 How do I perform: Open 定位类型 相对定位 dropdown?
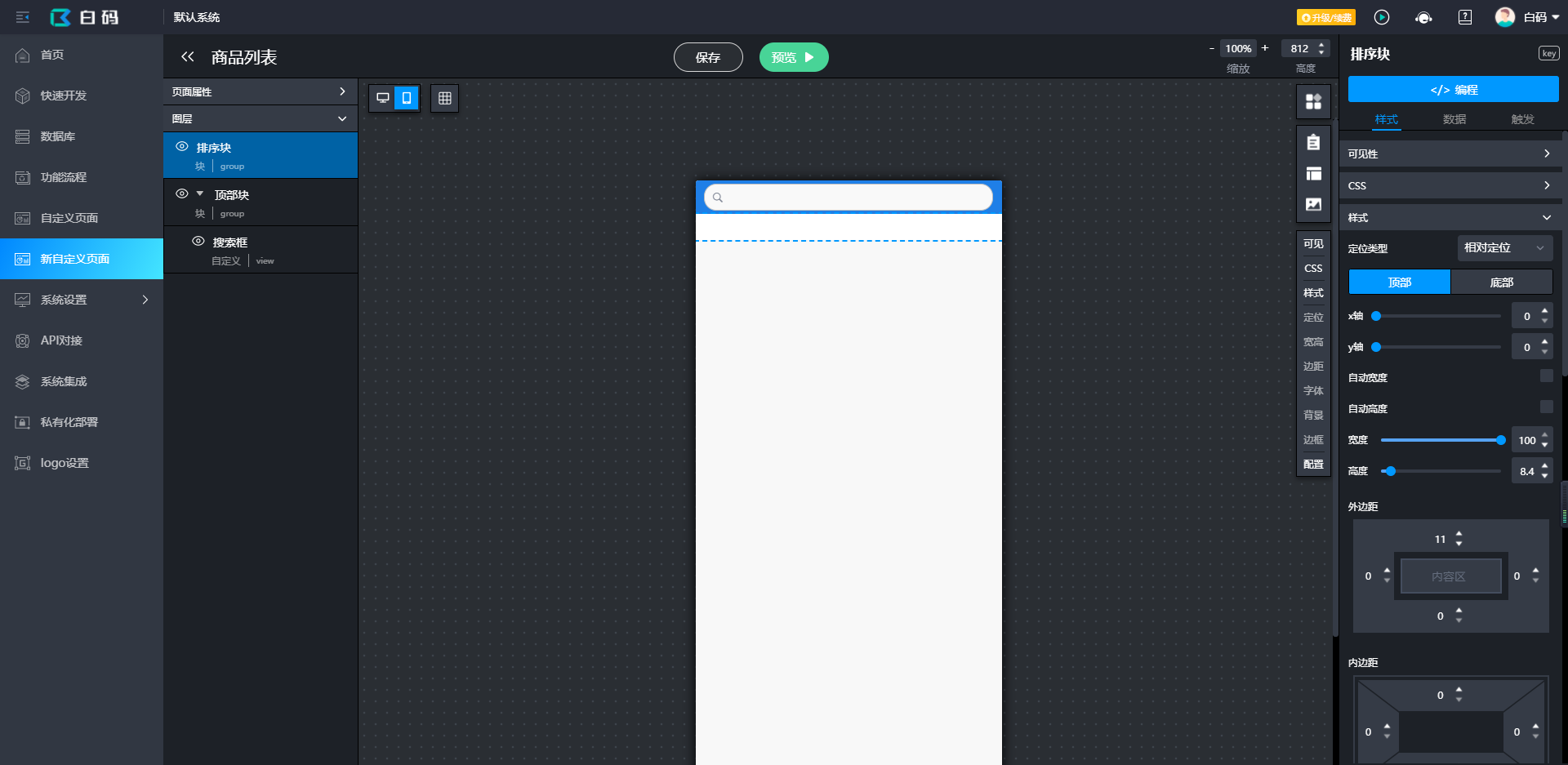[x=1504, y=247]
